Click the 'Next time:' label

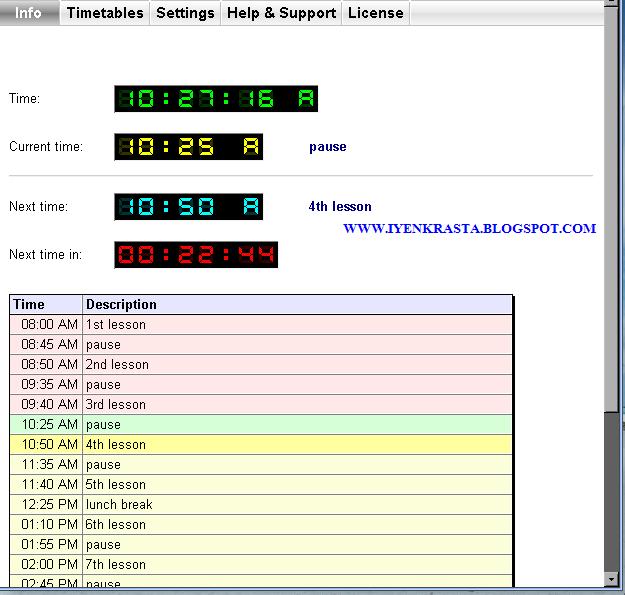coord(38,206)
